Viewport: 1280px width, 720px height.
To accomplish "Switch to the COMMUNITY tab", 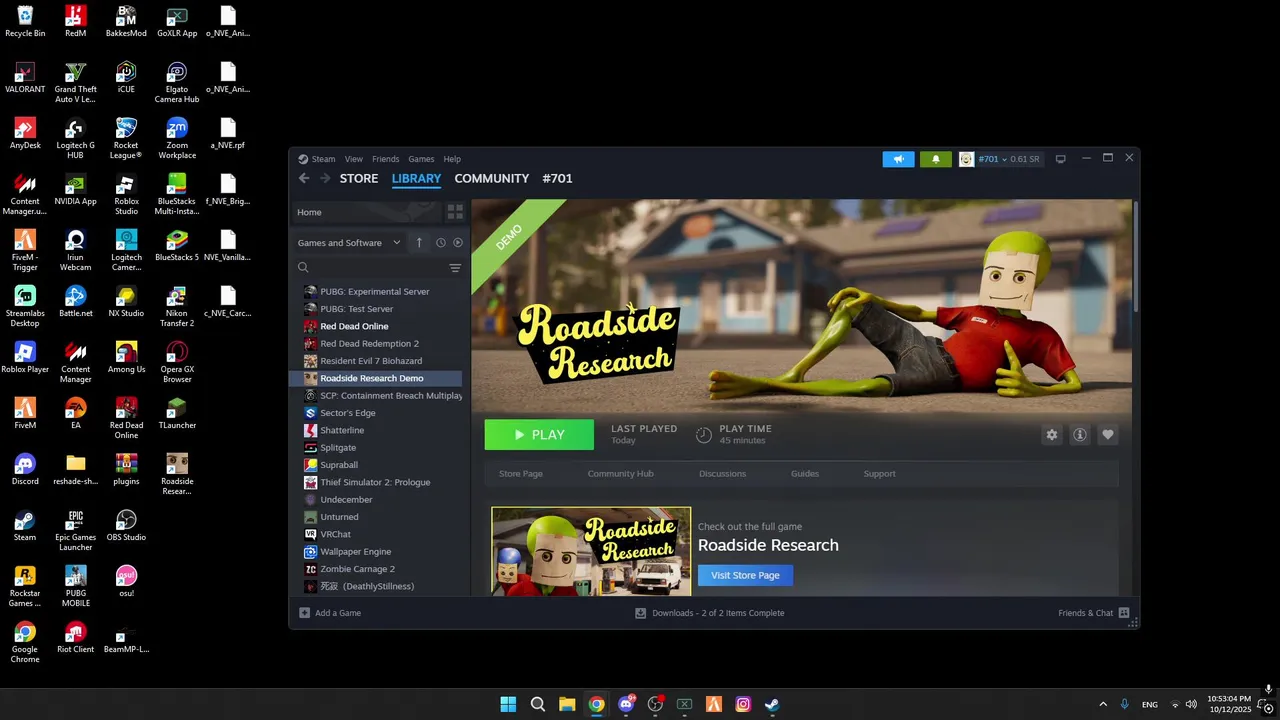I will pos(492,178).
